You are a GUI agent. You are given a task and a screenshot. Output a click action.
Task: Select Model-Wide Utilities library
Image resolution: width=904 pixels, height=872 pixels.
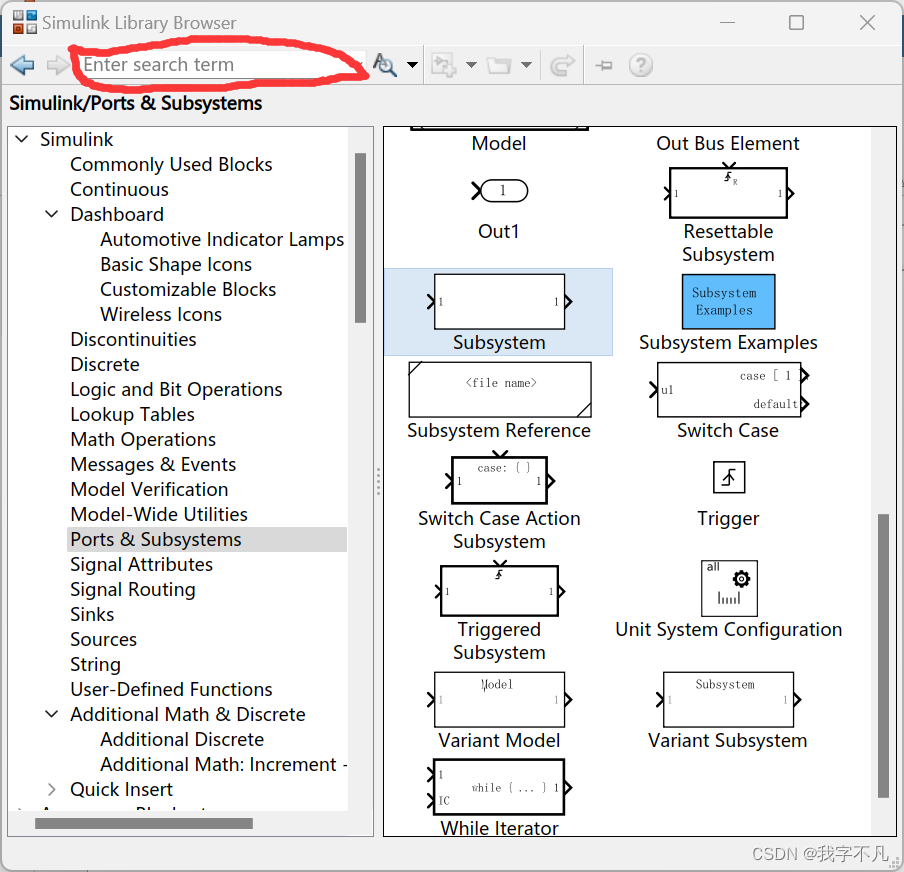coord(159,514)
